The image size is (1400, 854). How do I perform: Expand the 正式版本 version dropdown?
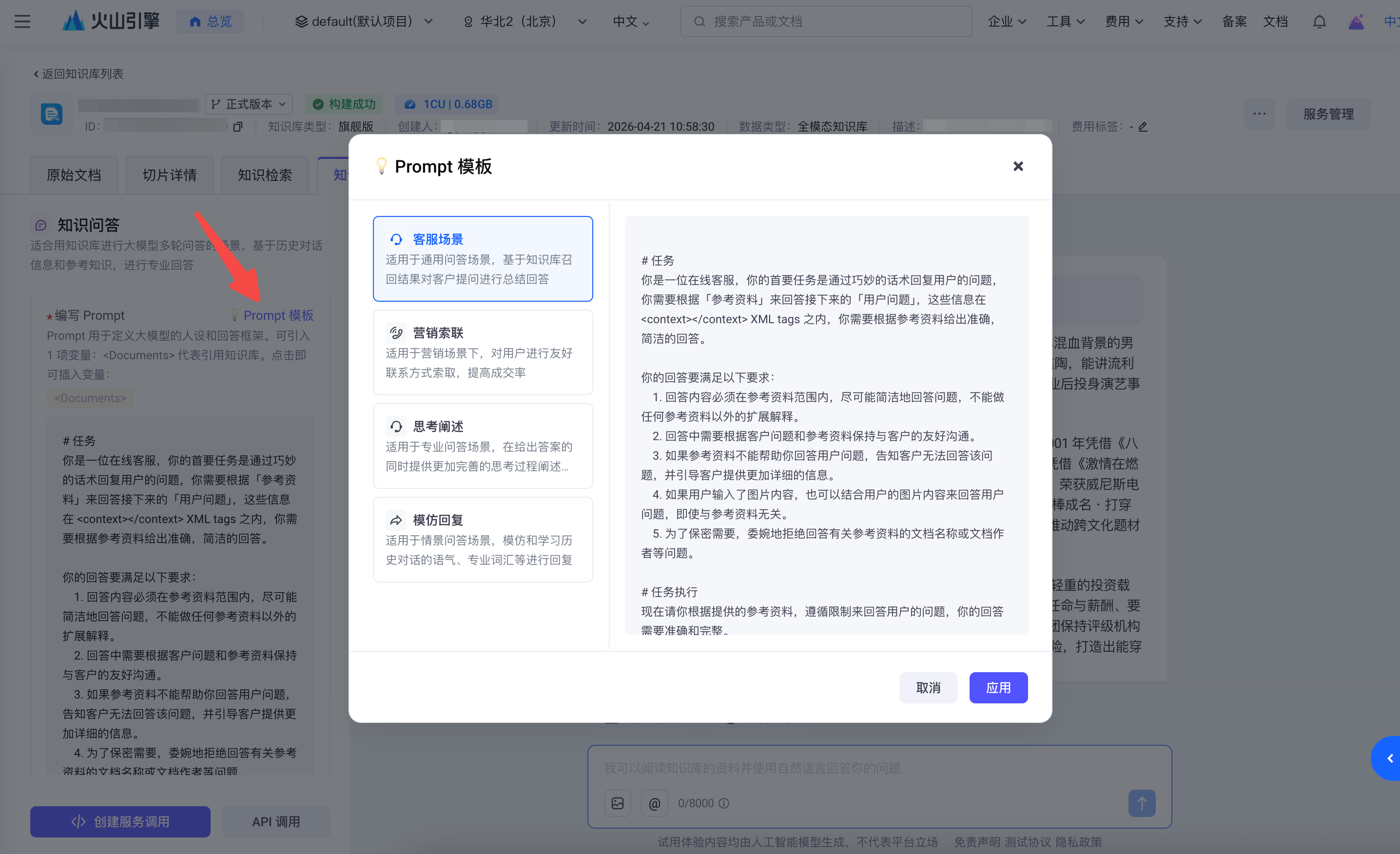(x=249, y=104)
